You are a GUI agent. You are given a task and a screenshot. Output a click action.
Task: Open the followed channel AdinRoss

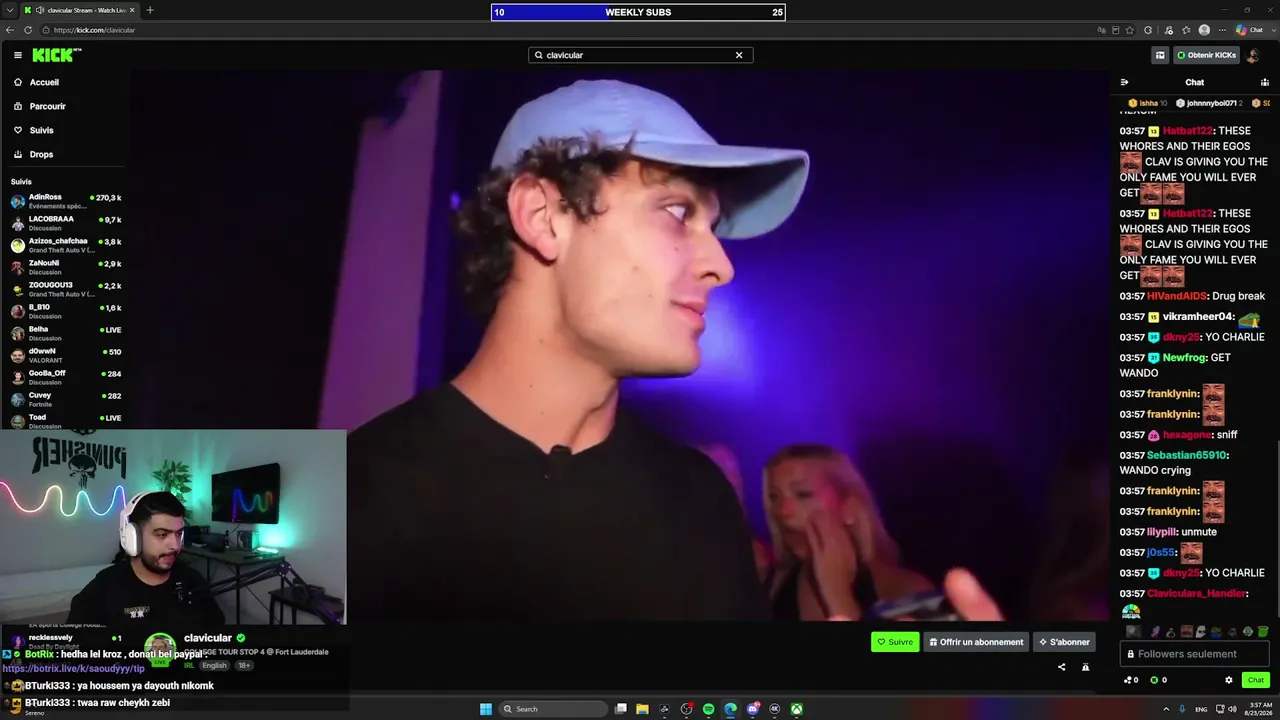tap(66, 201)
